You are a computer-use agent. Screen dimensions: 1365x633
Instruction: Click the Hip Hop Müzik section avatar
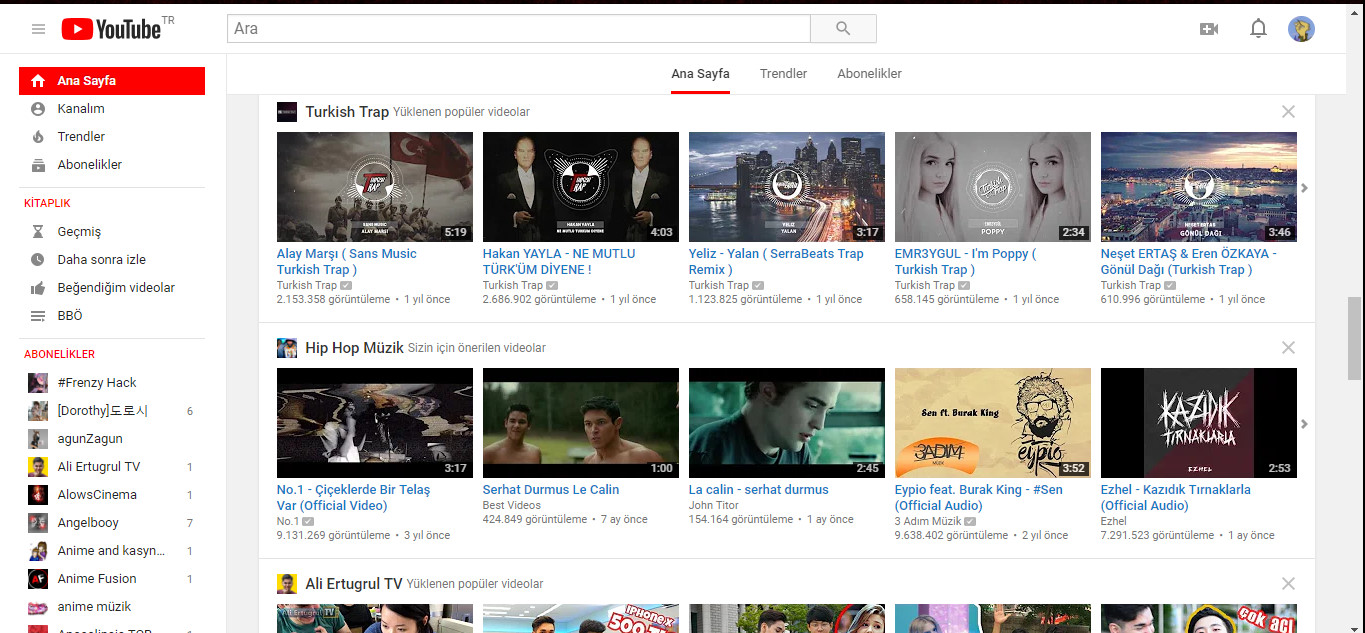(x=287, y=348)
